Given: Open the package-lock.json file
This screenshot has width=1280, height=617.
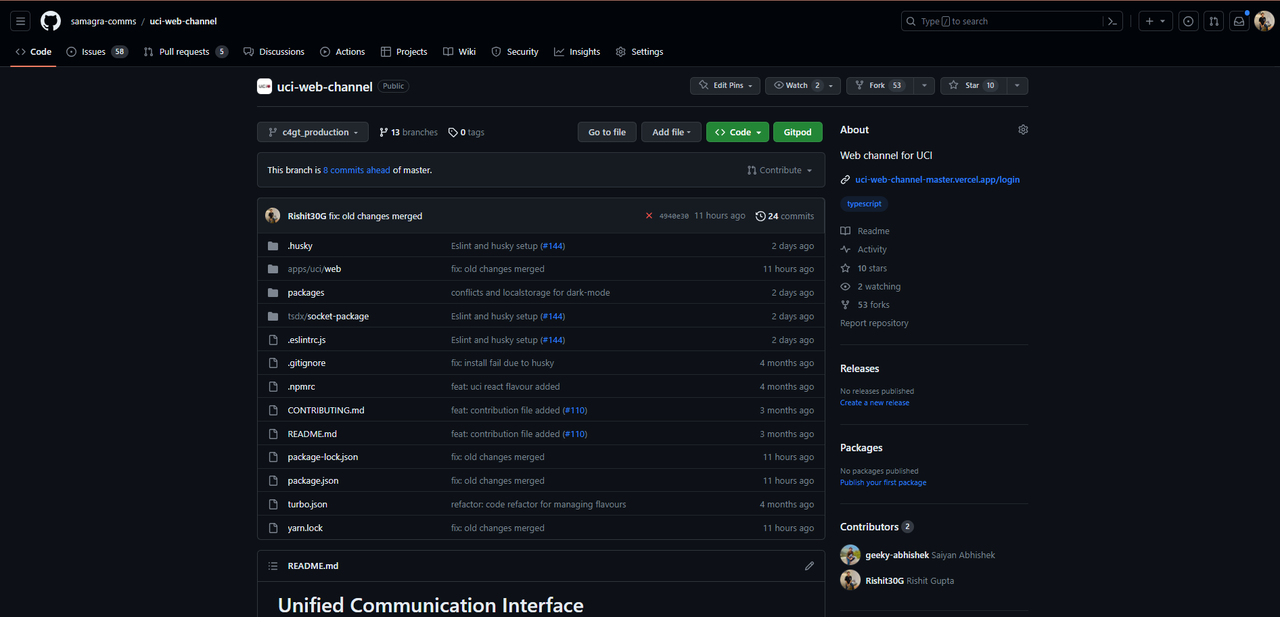Looking at the screenshot, I should (323, 457).
